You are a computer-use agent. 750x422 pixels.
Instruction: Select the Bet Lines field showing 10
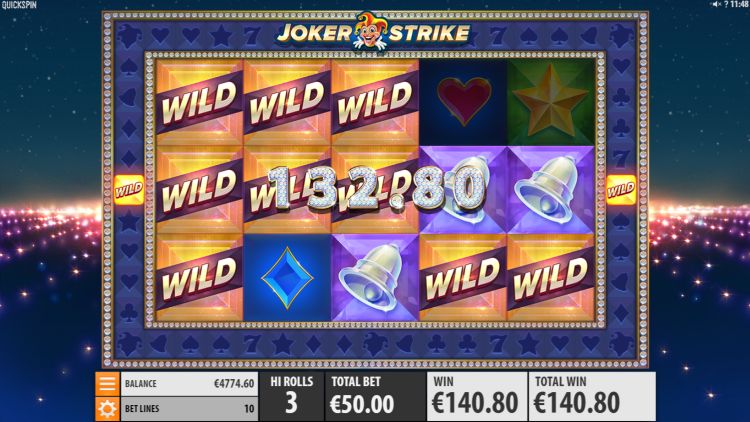[x=189, y=409]
